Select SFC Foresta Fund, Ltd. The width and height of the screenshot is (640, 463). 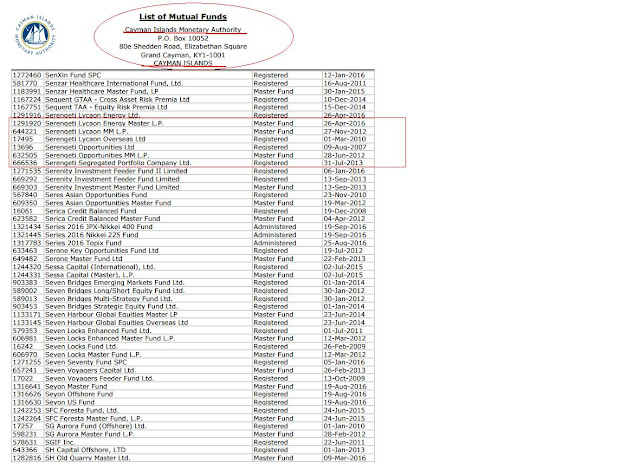(x=81, y=410)
